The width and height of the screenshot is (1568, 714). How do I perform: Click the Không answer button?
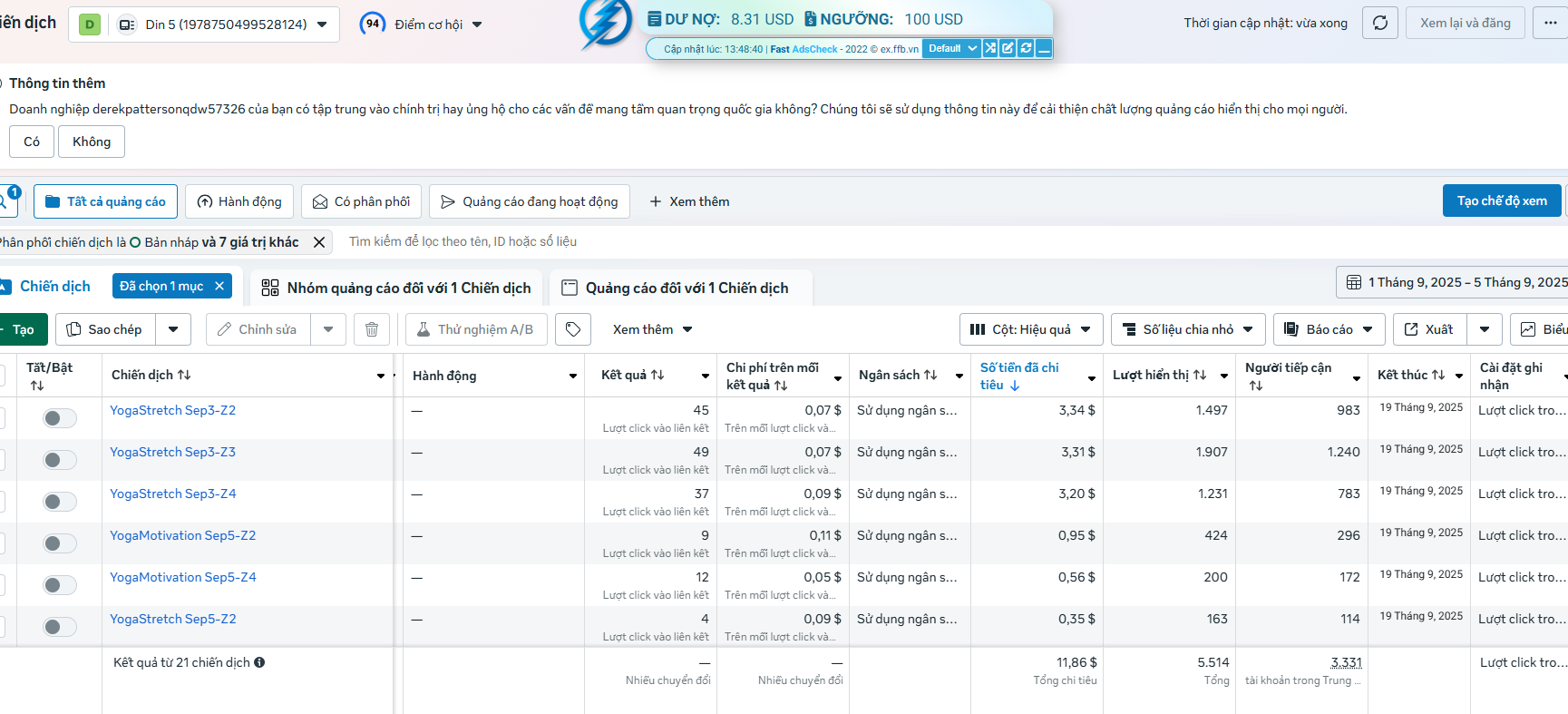point(92,142)
